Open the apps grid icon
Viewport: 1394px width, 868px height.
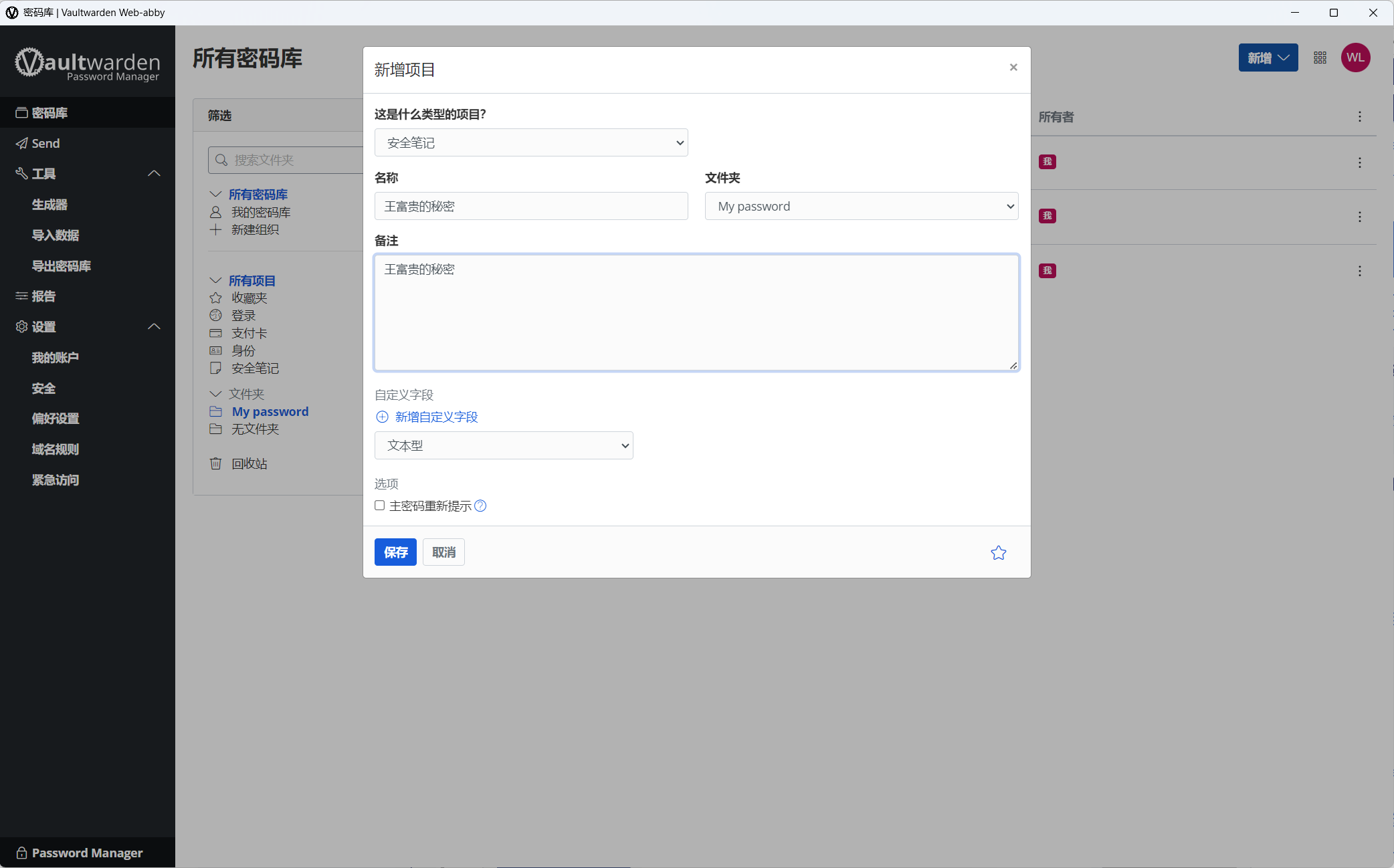(x=1320, y=58)
